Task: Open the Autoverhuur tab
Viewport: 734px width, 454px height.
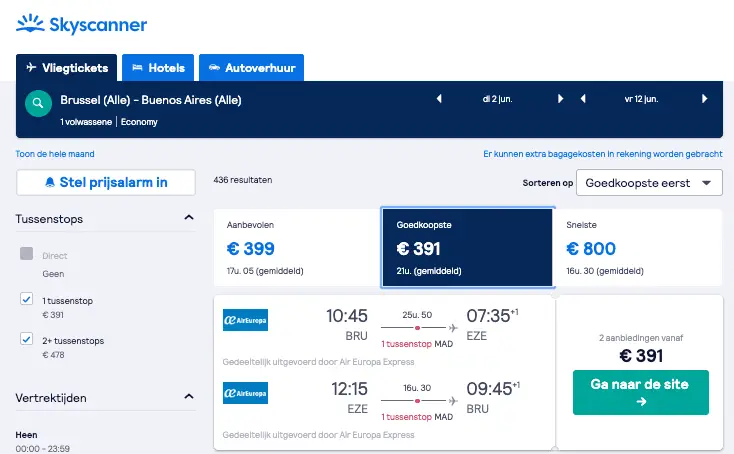Action: (251, 68)
